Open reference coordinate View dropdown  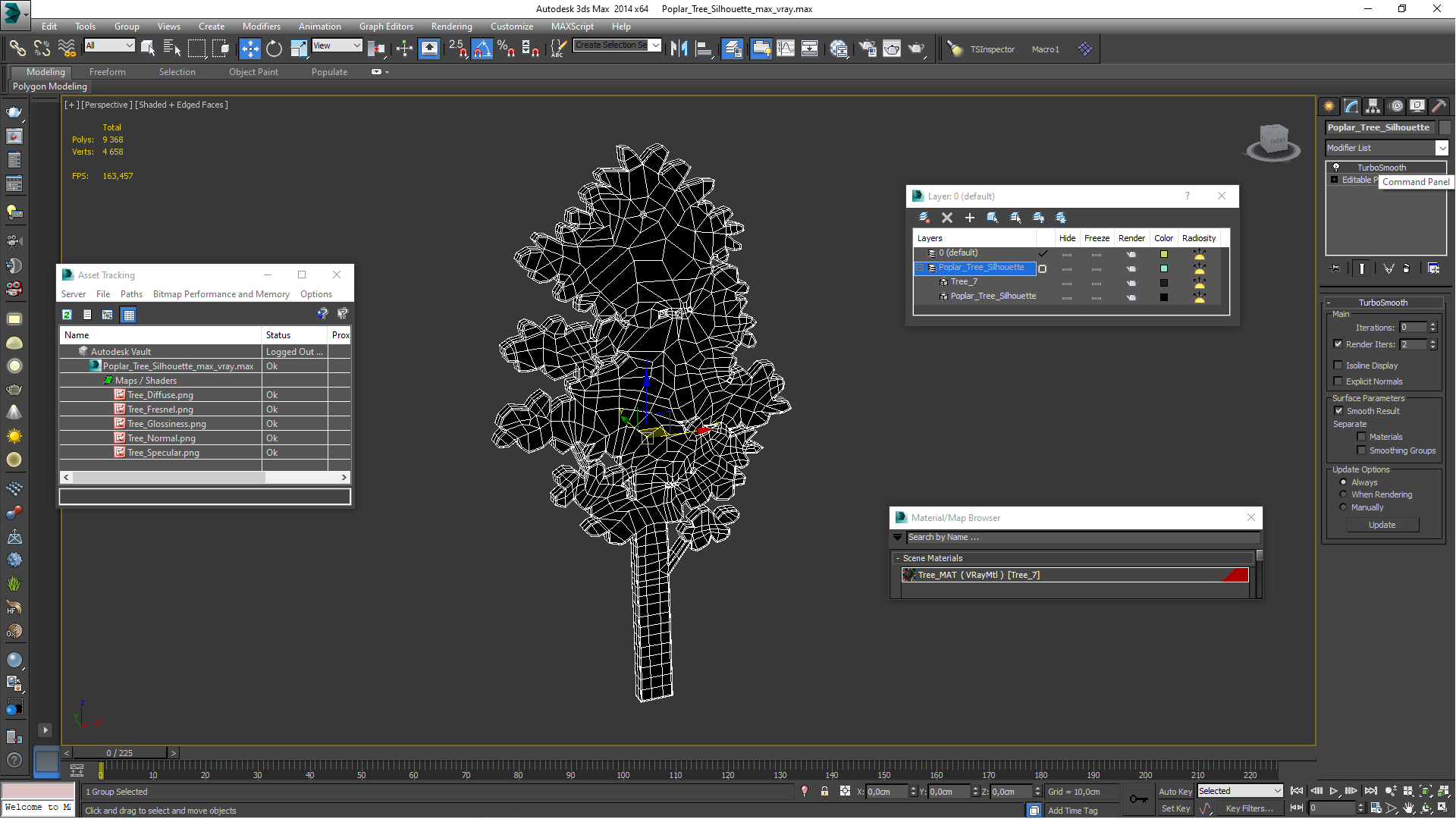tap(337, 45)
